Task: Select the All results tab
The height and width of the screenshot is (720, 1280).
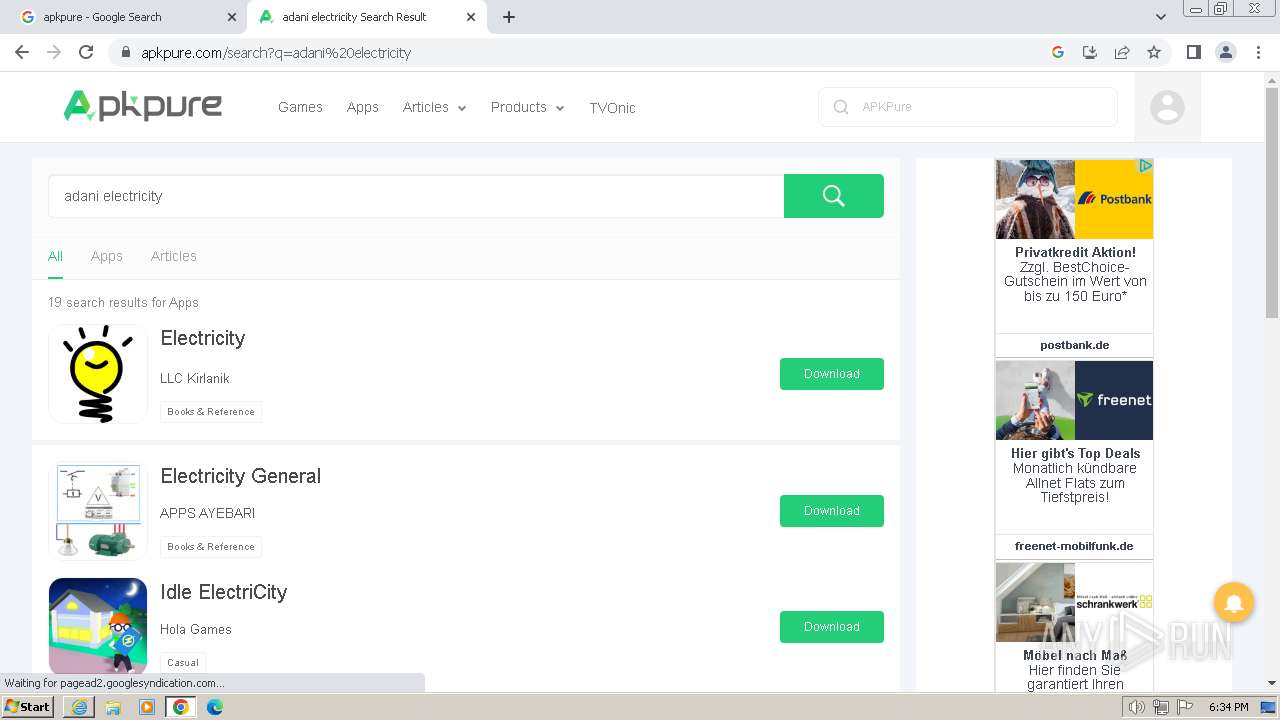Action: tap(55, 256)
